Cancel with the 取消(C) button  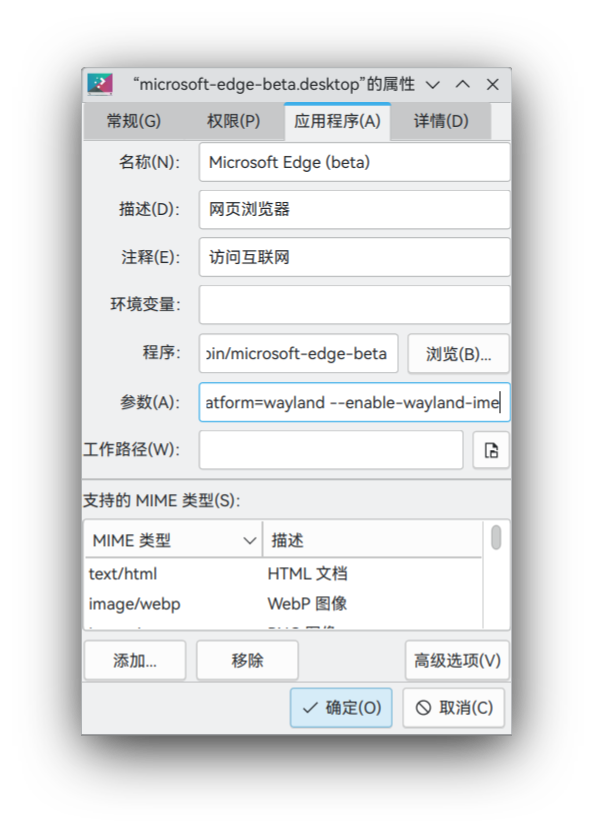pos(453,707)
